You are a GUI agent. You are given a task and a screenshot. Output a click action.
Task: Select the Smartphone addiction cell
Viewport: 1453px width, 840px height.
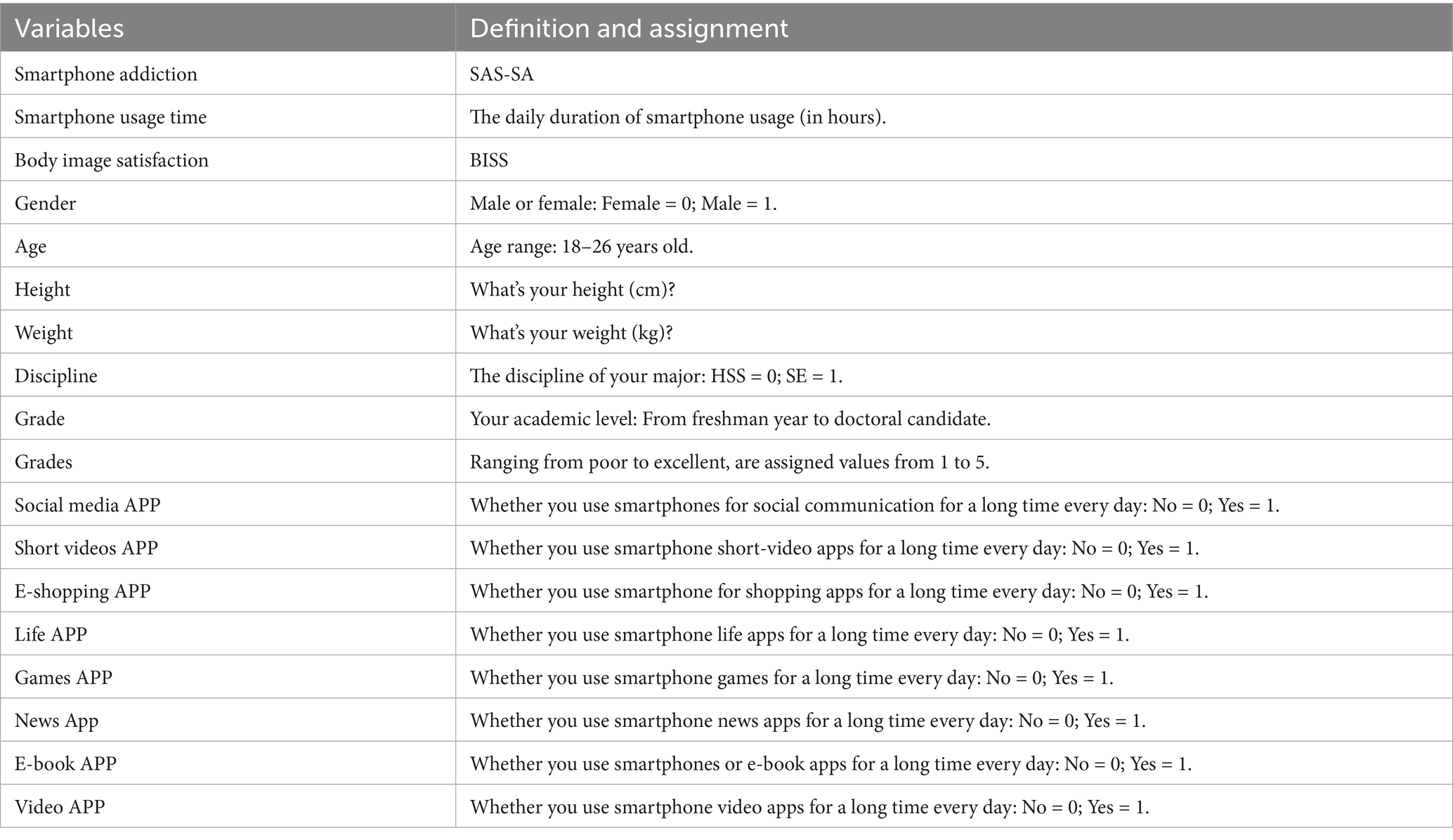click(x=106, y=74)
